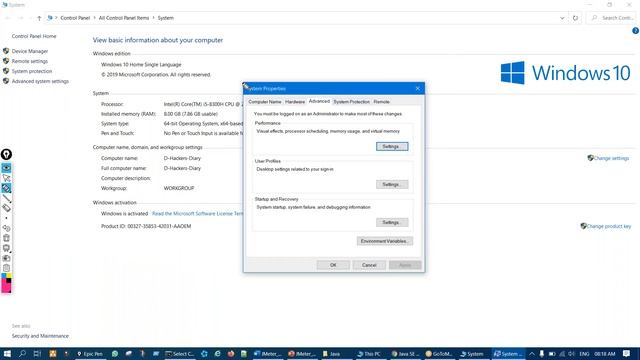
Task: Expand the address bar history dropdown
Action: click(562, 18)
